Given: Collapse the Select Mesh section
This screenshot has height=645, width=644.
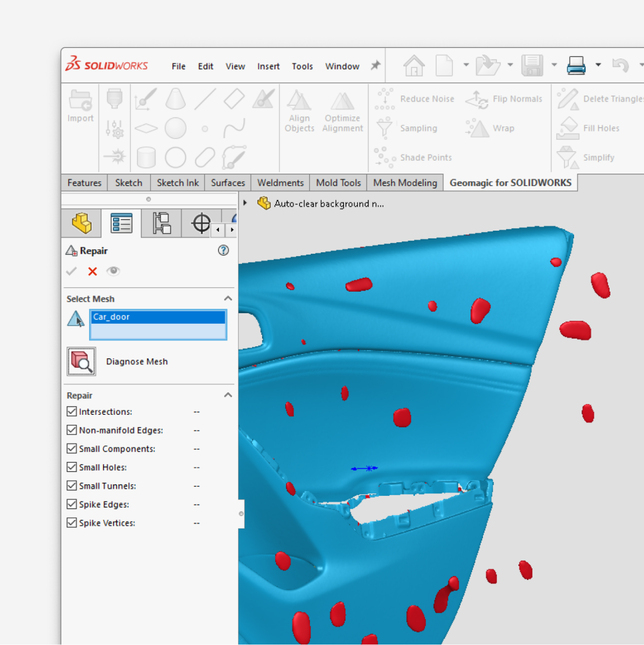Looking at the screenshot, I should (x=228, y=298).
